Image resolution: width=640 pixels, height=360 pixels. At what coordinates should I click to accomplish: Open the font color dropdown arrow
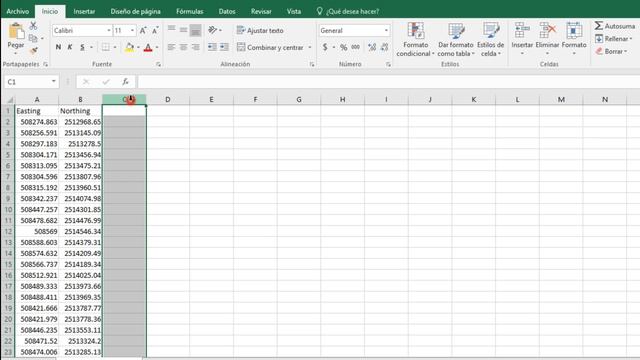[x=157, y=47]
